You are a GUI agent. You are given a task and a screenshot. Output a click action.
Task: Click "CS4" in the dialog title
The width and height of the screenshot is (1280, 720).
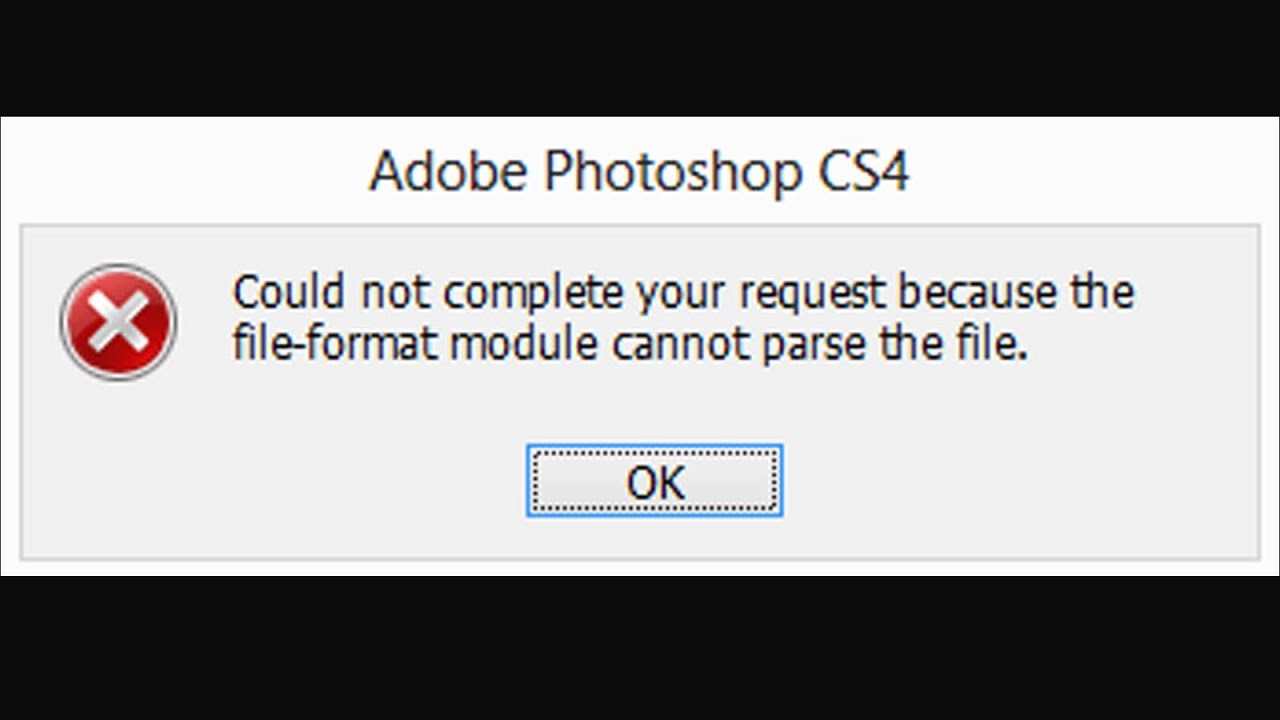pos(864,172)
